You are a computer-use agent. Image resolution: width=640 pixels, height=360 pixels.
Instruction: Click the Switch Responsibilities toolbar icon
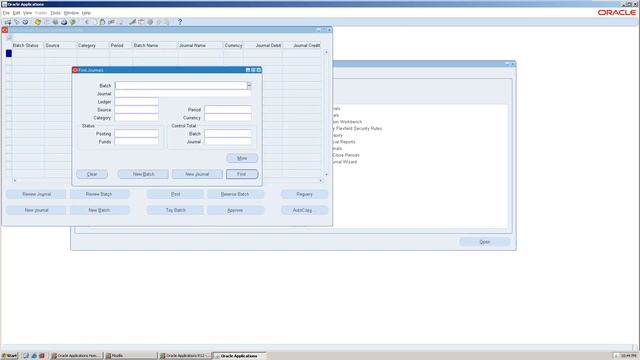tap(55, 22)
